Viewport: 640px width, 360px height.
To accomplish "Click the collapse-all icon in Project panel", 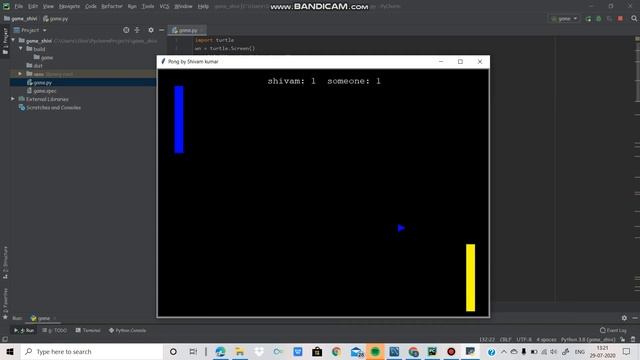I will click(137, 30).
